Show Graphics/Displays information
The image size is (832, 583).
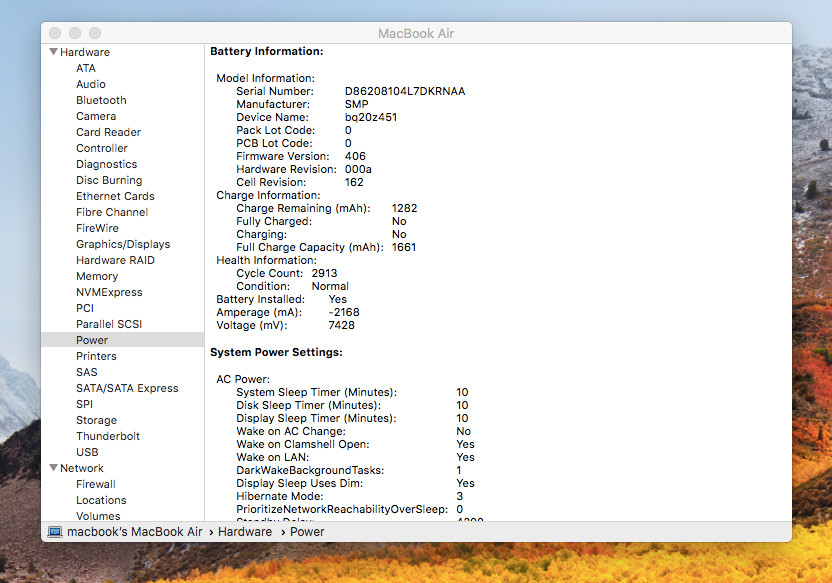122,244
